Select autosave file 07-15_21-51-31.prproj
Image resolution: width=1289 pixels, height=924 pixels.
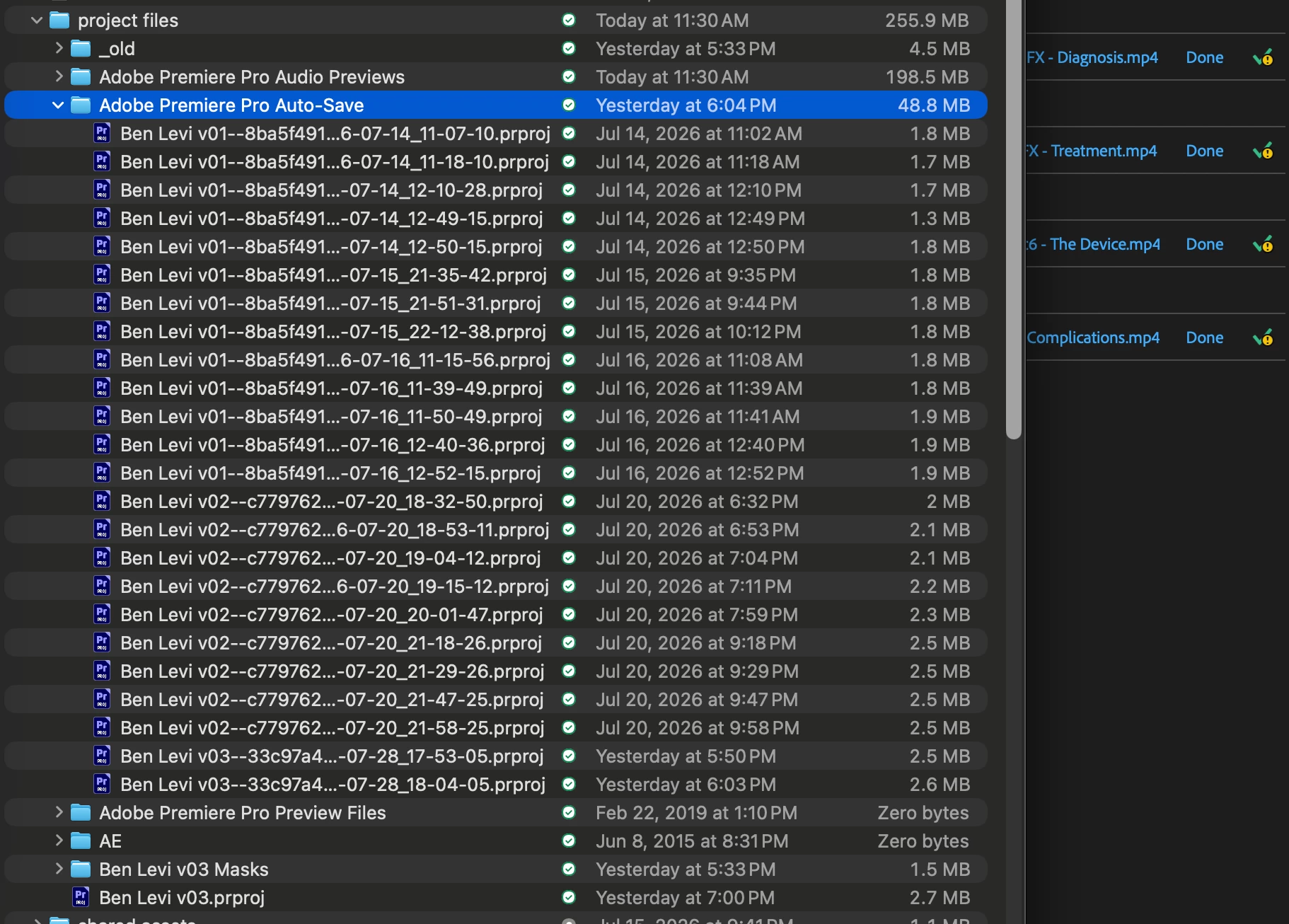coord(330,304)
